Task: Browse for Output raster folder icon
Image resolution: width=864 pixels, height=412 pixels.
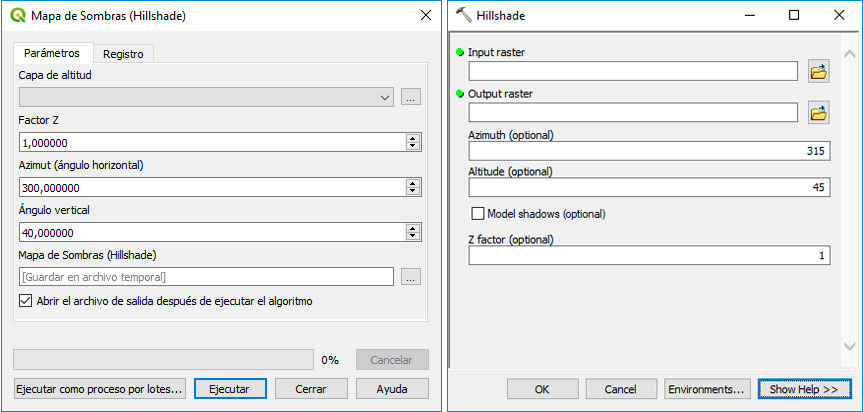Action: tap(819, 113)
